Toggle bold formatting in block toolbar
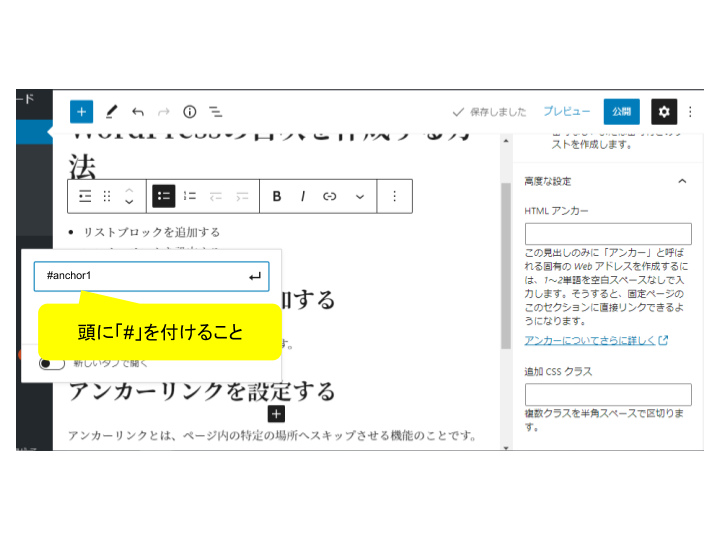The image size is (720, 540). 277,196
